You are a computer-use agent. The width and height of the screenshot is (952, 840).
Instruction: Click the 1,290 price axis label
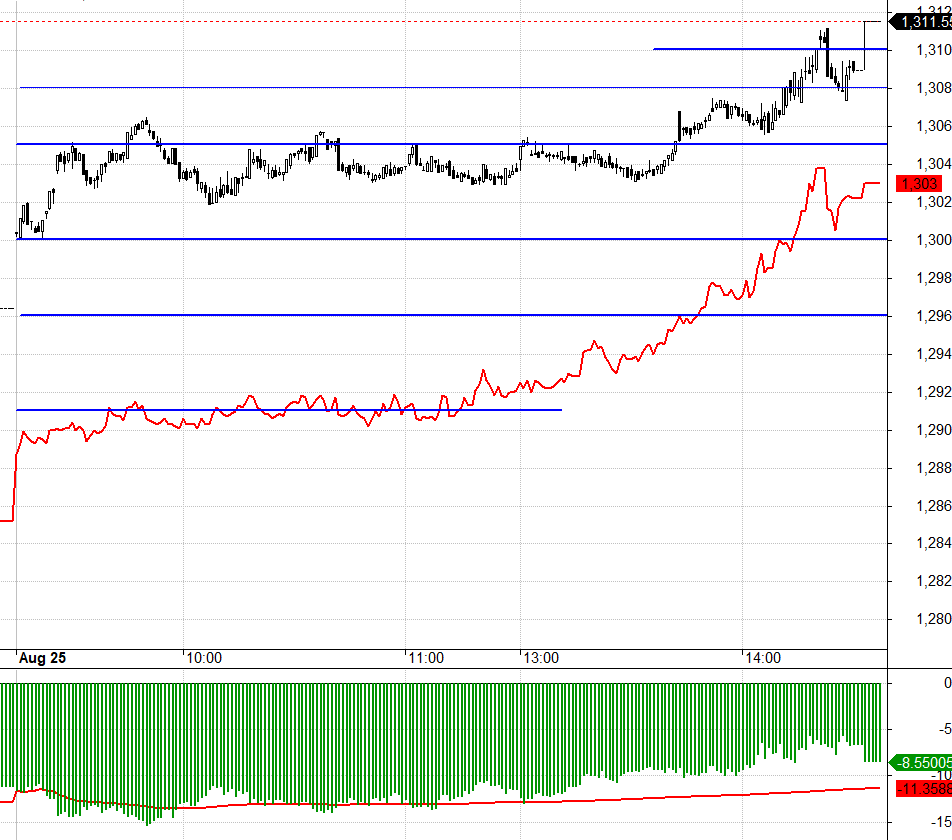point(933,430)
